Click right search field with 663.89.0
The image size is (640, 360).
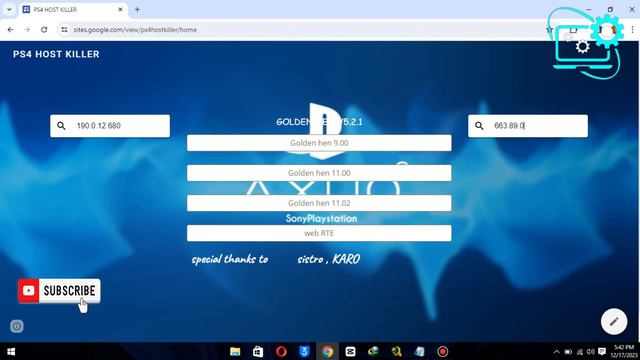[528, 126]
